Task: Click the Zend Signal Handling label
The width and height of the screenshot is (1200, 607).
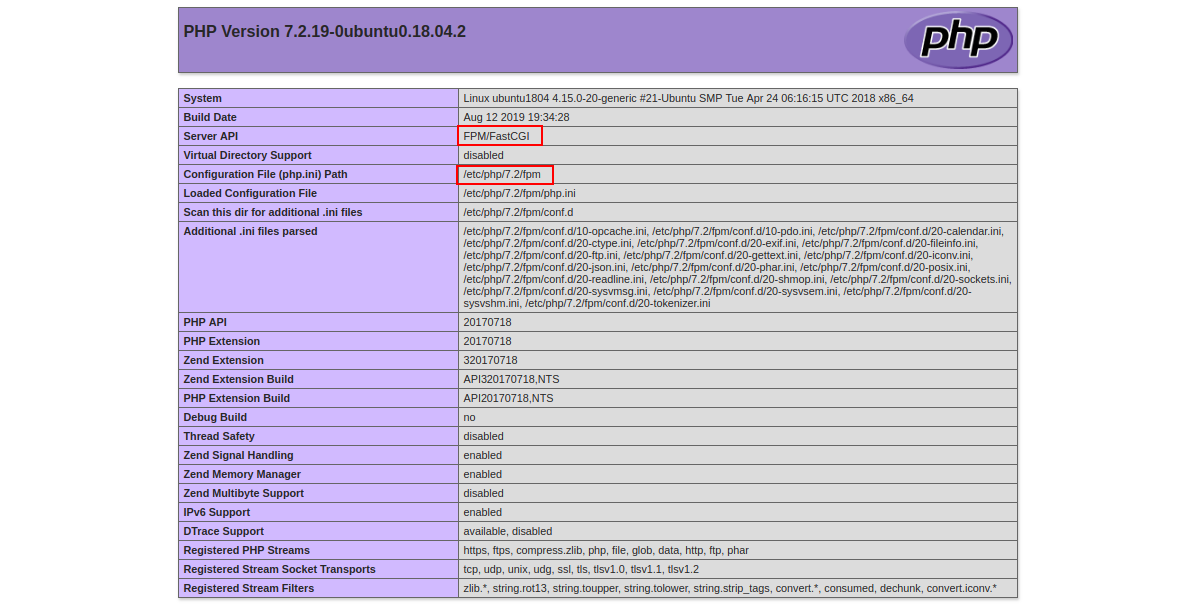Action: click(238, 455)
